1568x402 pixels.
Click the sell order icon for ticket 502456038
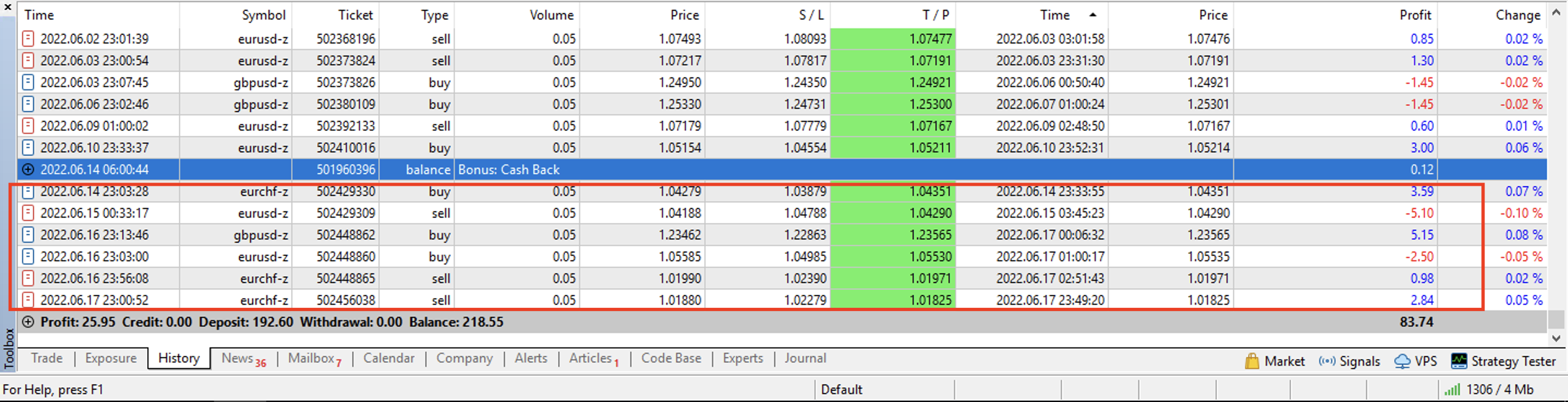(27, 300)
